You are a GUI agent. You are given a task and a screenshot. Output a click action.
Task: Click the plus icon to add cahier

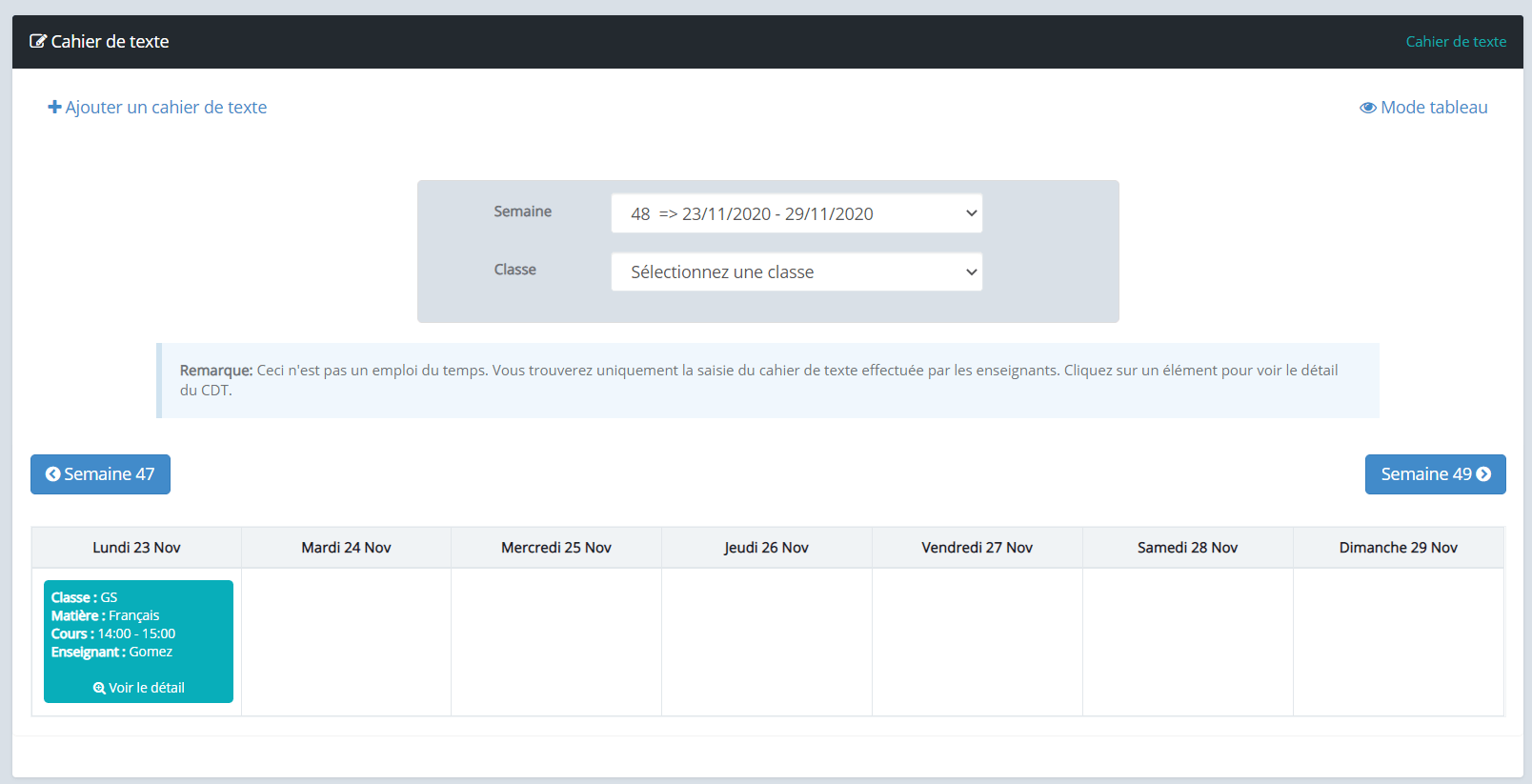pos(54,108)
